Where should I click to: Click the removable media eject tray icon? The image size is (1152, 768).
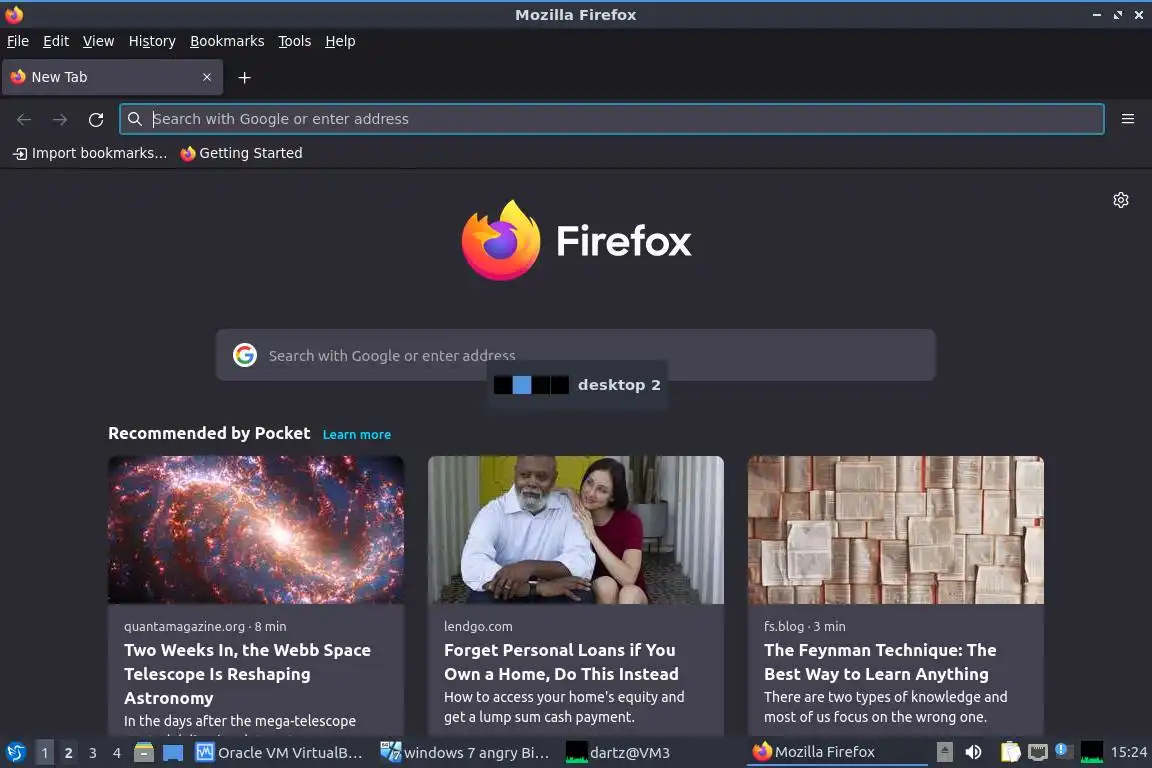945,752
